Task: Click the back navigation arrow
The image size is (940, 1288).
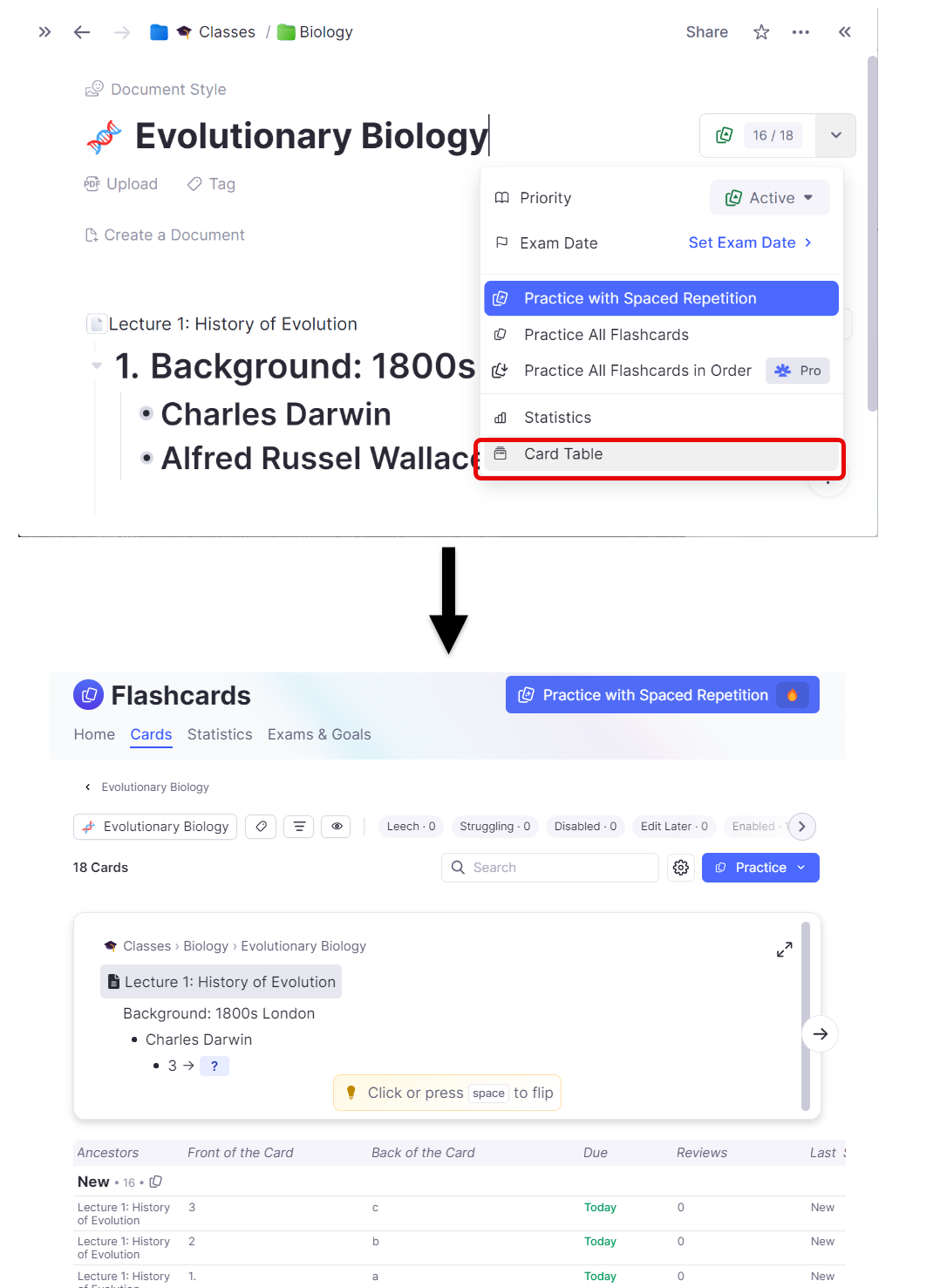Action: point(82,32)
